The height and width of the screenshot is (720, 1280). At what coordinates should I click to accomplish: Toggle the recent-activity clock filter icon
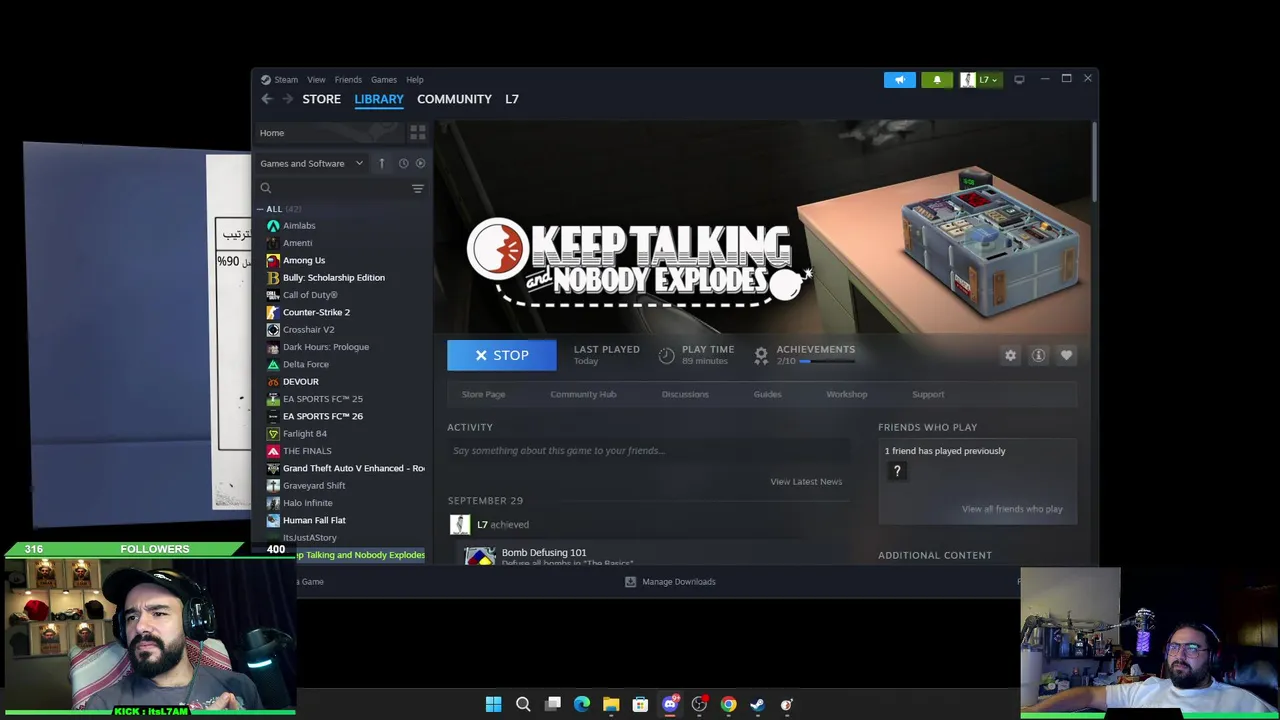(403, 163)
